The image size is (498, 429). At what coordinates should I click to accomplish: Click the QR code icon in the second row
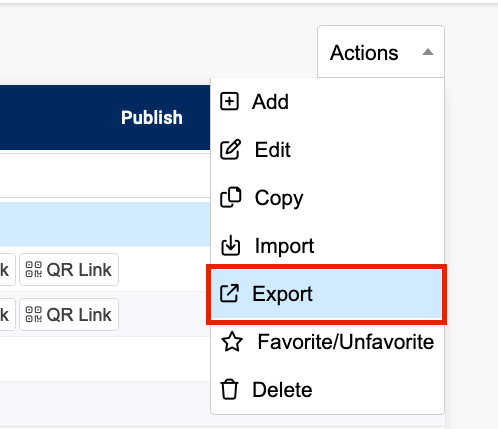point(34,314)
